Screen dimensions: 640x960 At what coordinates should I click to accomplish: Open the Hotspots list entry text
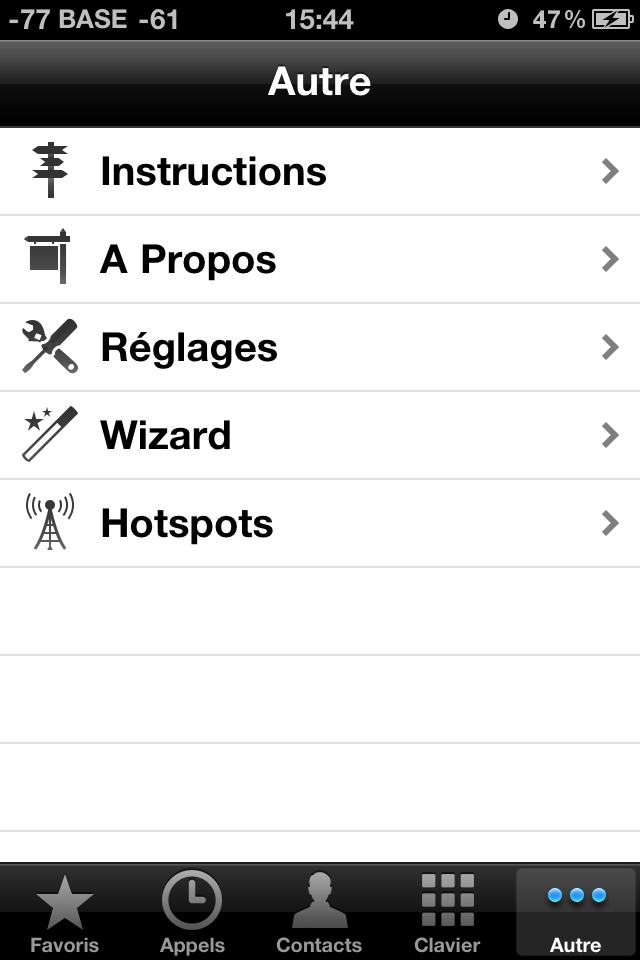[x=187, y=523]
